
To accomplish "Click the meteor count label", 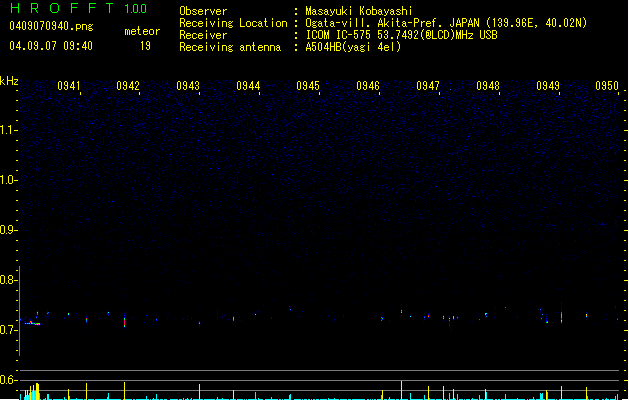I will [142, 31].
